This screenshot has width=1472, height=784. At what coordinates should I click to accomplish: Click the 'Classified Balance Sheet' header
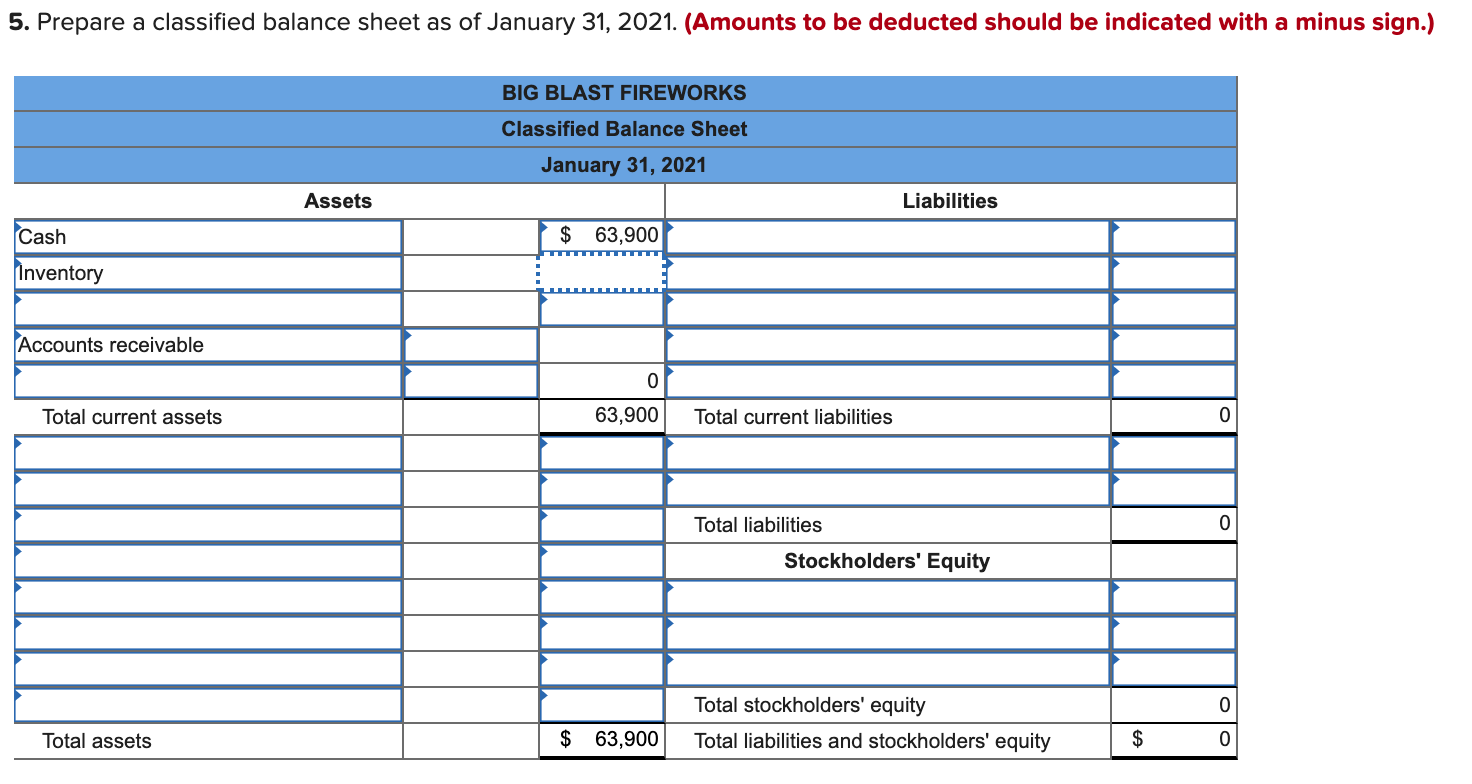[624, 129]
